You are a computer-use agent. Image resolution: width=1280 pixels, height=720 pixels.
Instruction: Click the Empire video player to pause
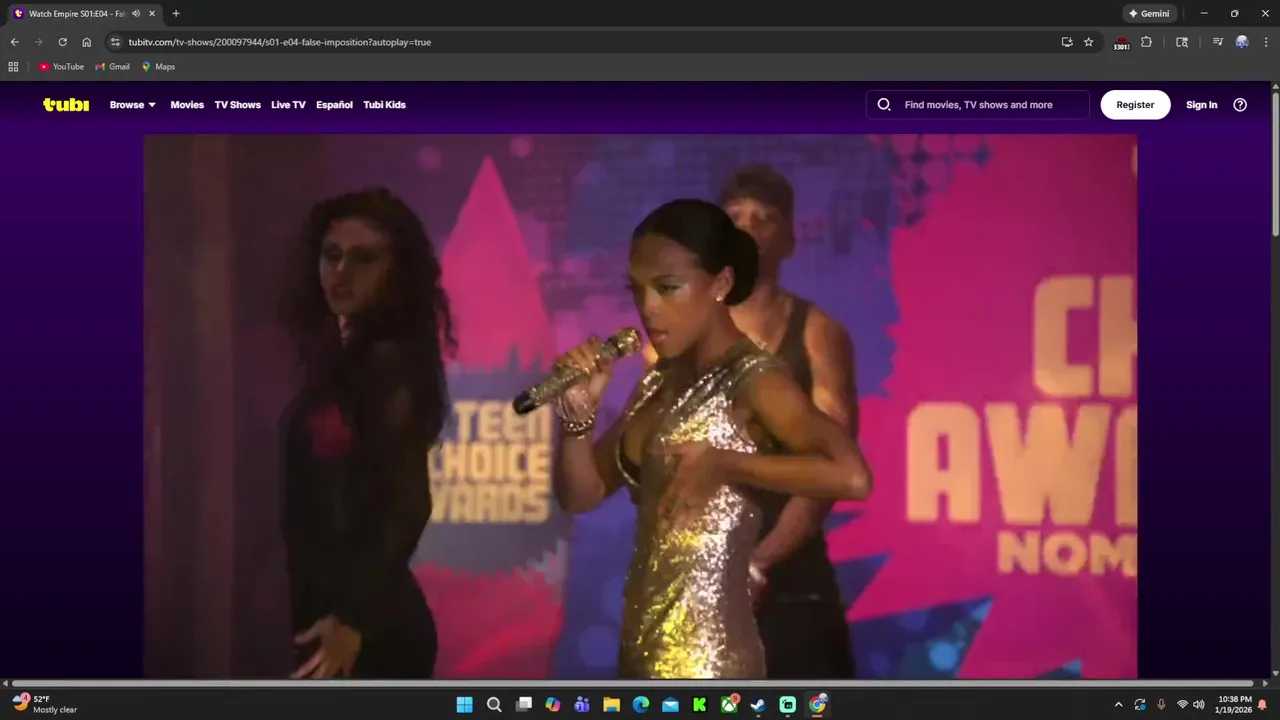(x=640, y=406)
